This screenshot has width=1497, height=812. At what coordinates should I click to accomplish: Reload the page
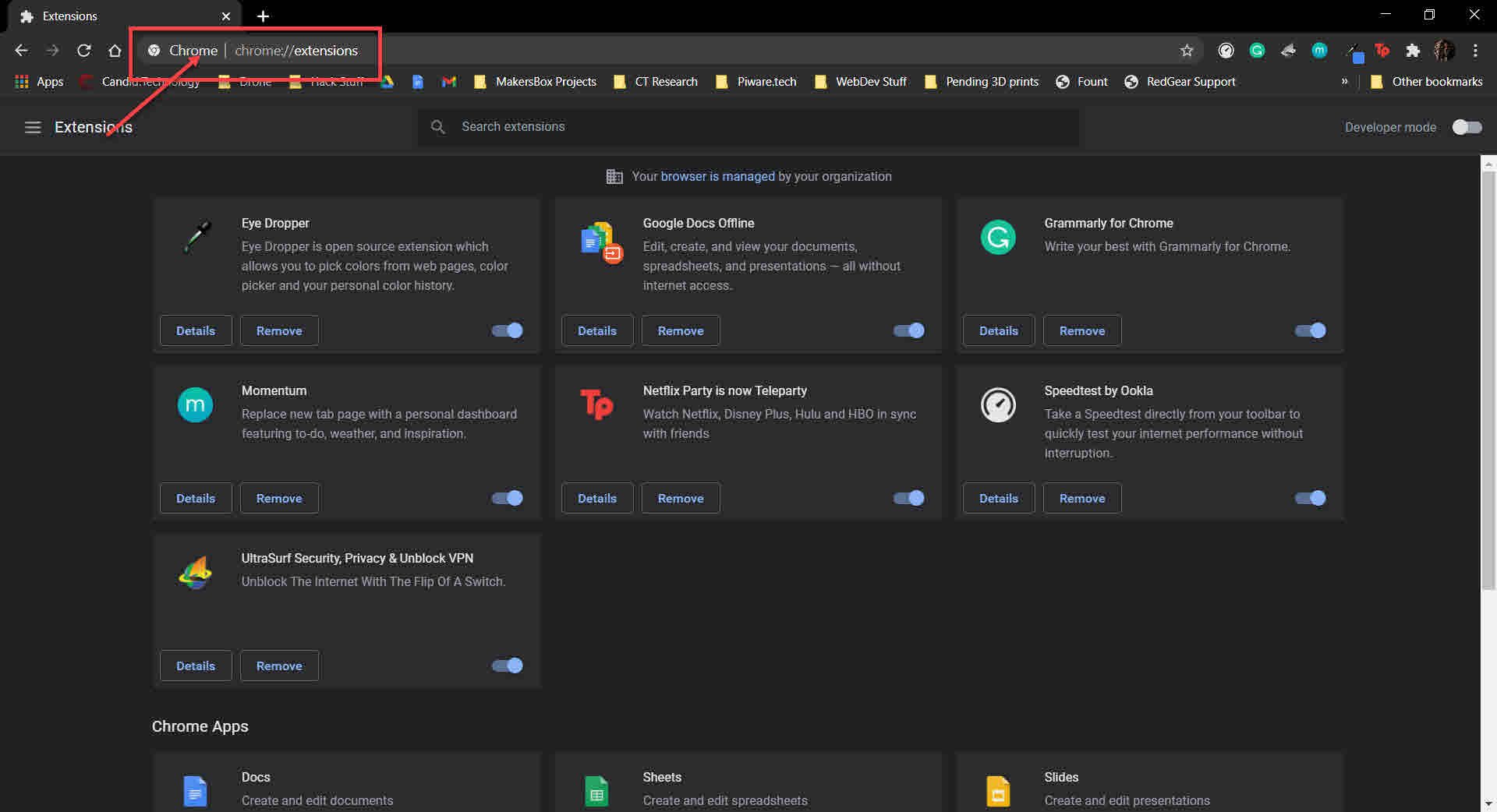[84, 51]
